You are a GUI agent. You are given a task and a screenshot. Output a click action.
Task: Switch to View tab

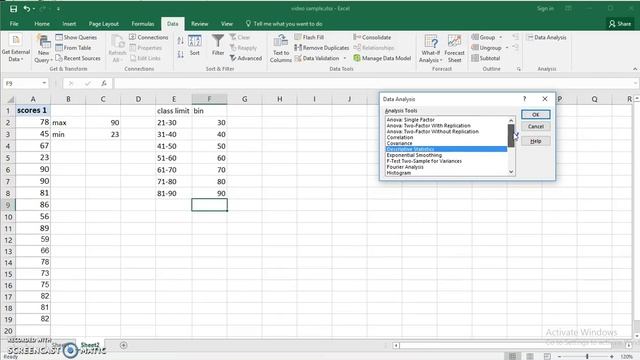click(227, 24)
